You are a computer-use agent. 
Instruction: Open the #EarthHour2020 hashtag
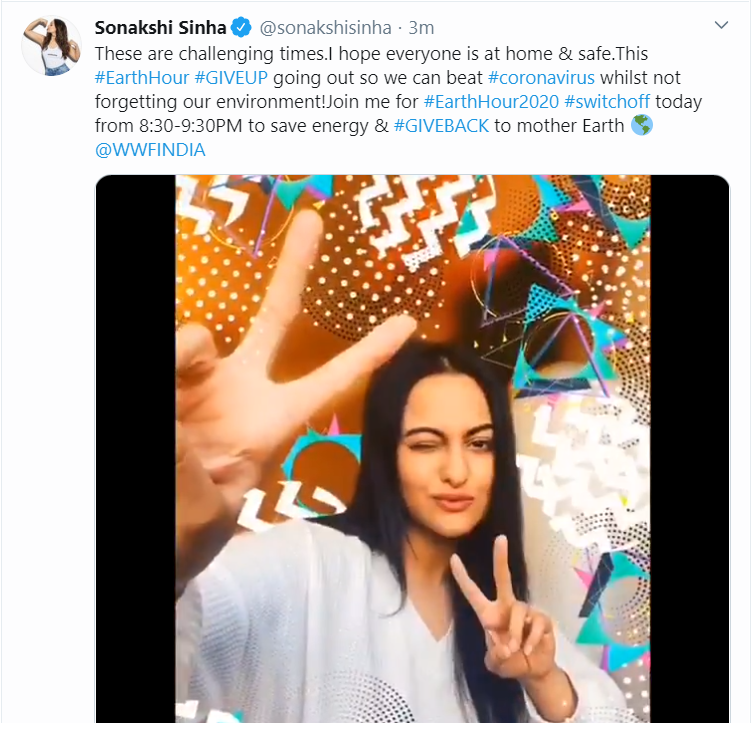click(490, 102)
